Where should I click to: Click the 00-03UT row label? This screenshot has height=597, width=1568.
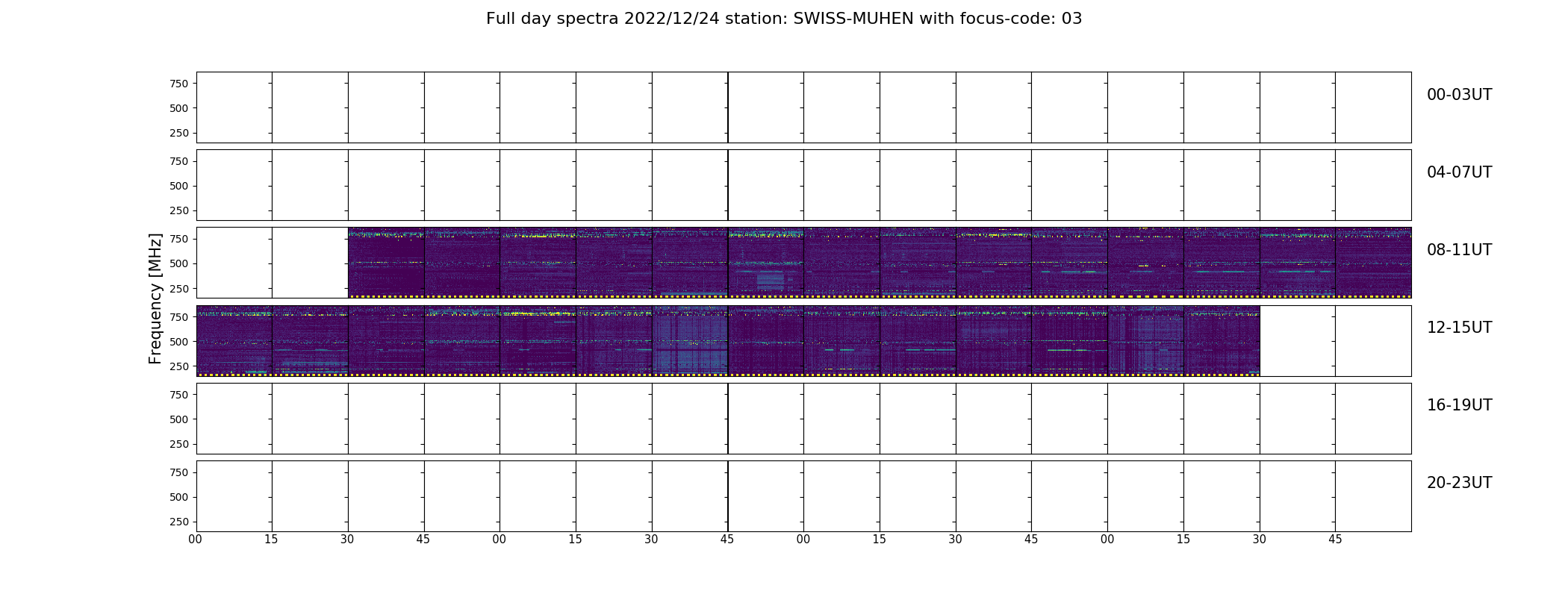coord(1459,95)
